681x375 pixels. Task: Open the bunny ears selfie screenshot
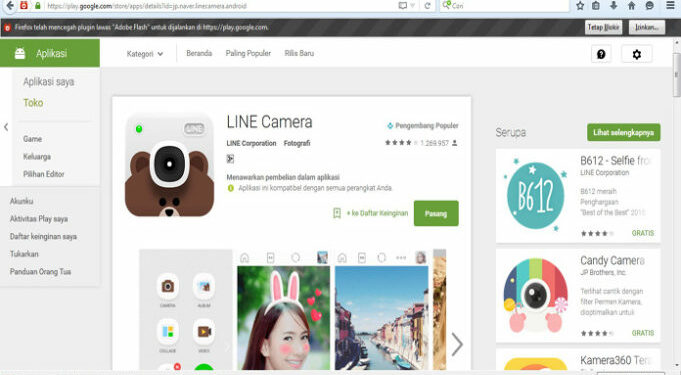284,318
